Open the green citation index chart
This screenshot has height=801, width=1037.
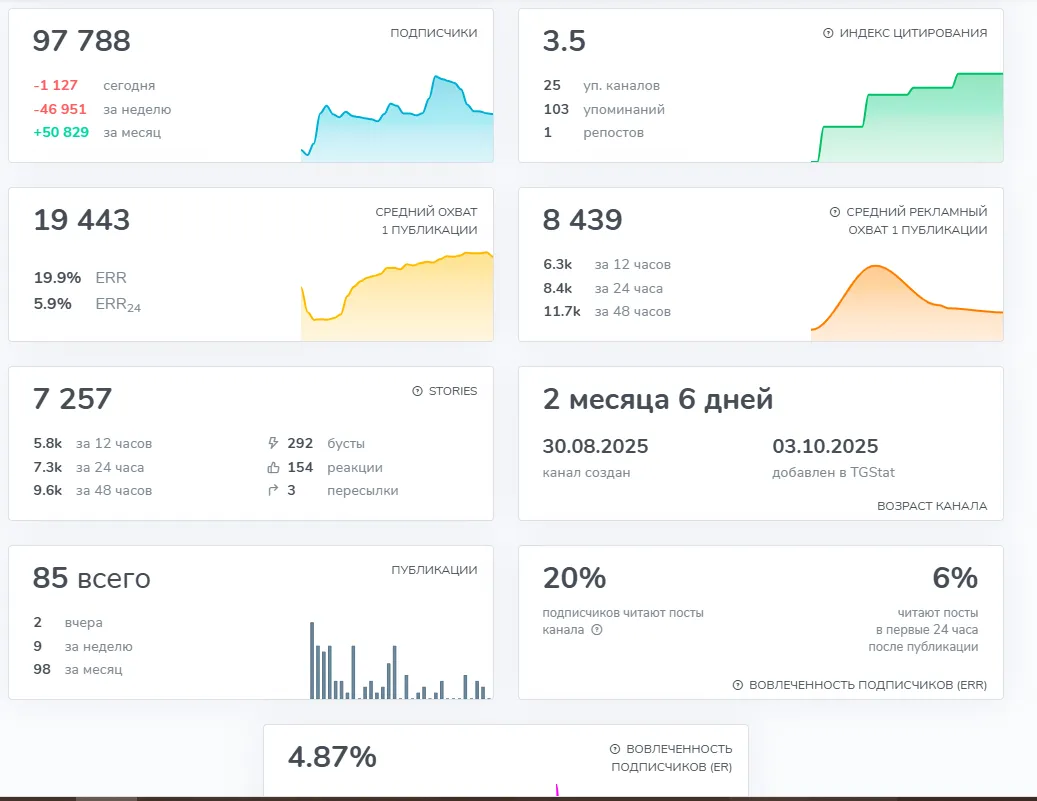click(907, 118)
